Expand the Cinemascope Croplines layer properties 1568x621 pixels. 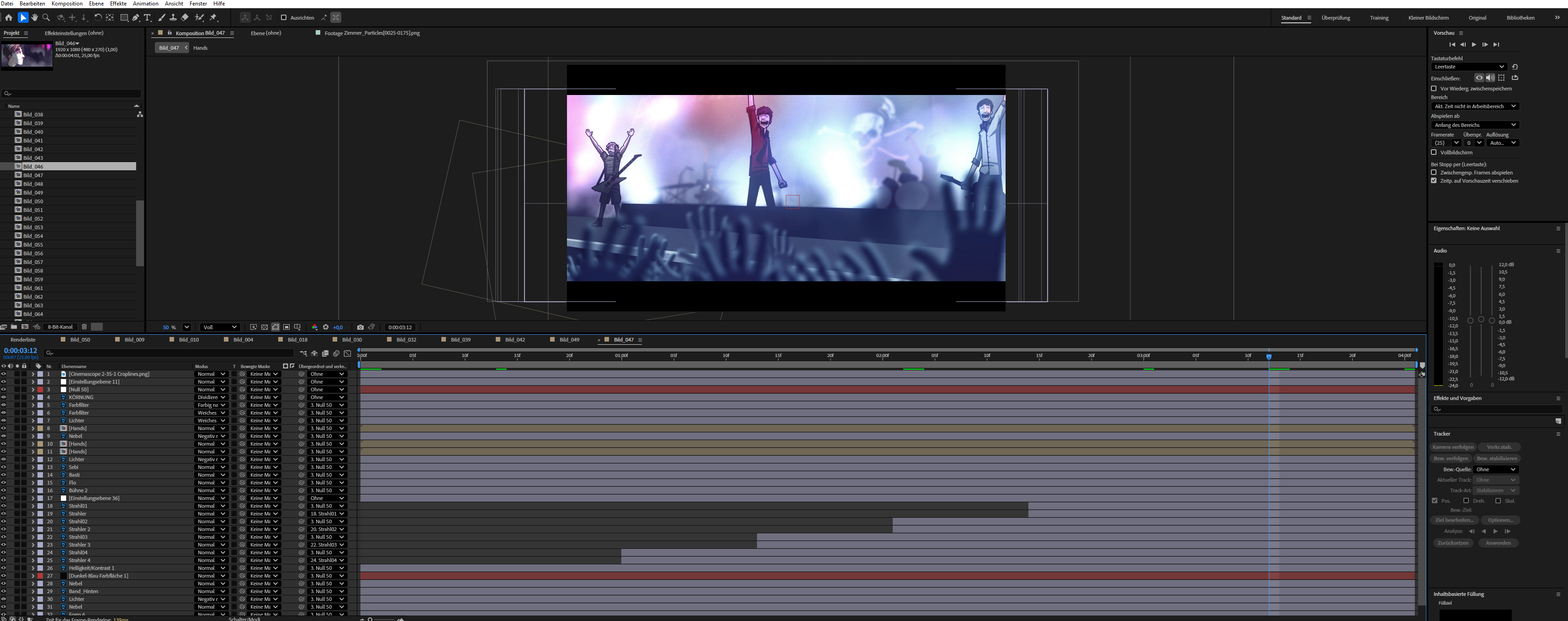coord(33,374)
